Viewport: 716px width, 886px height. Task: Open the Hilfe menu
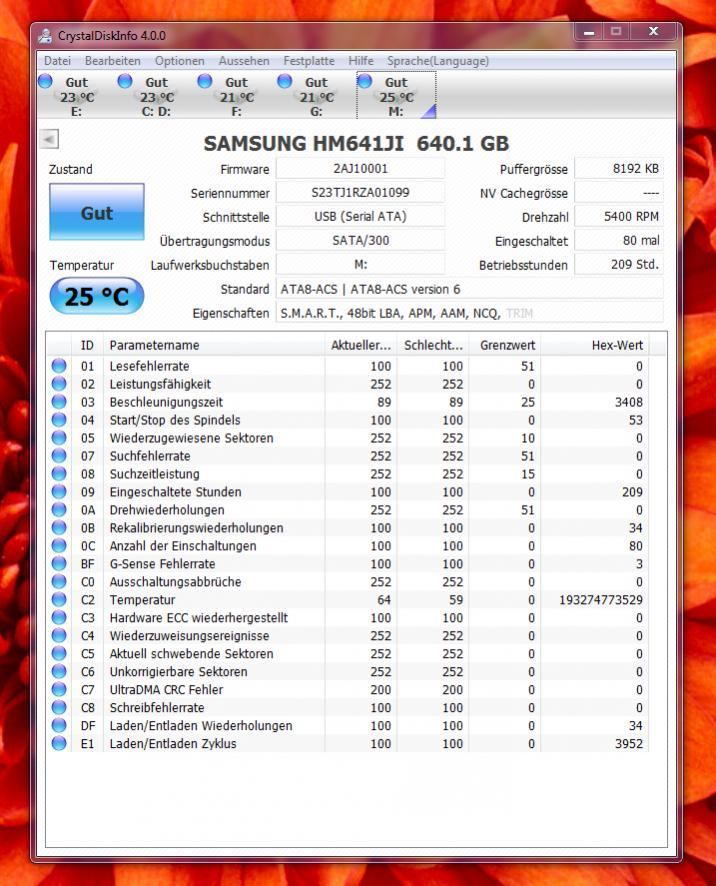click(361, 60)
